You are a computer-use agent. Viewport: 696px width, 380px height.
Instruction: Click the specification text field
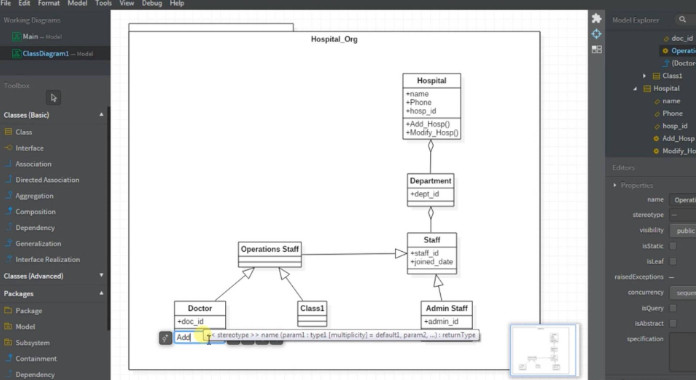coord(683,352)
